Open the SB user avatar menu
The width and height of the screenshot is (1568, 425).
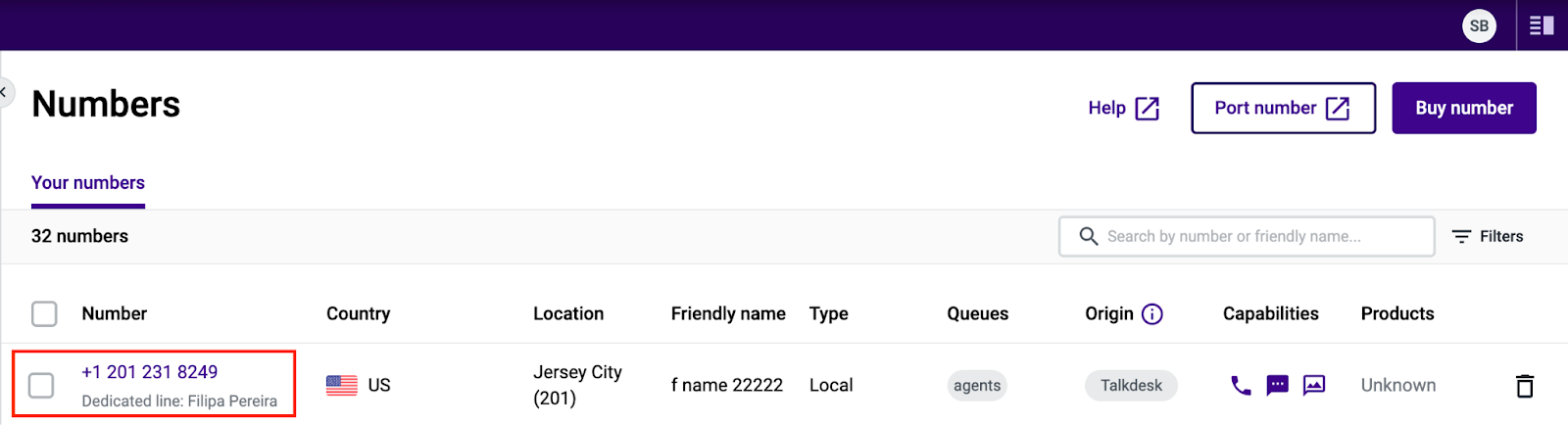(x=1479, y=25)
